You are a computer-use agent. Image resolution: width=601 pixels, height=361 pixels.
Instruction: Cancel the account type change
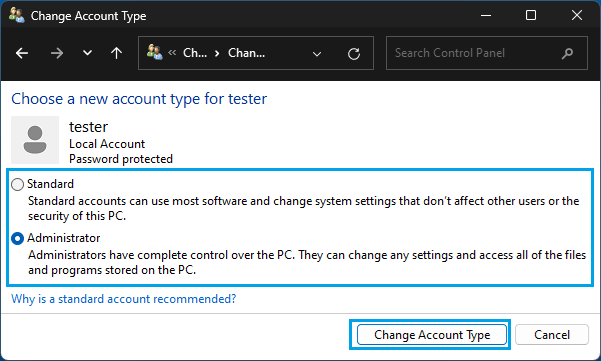pos(552,335)
